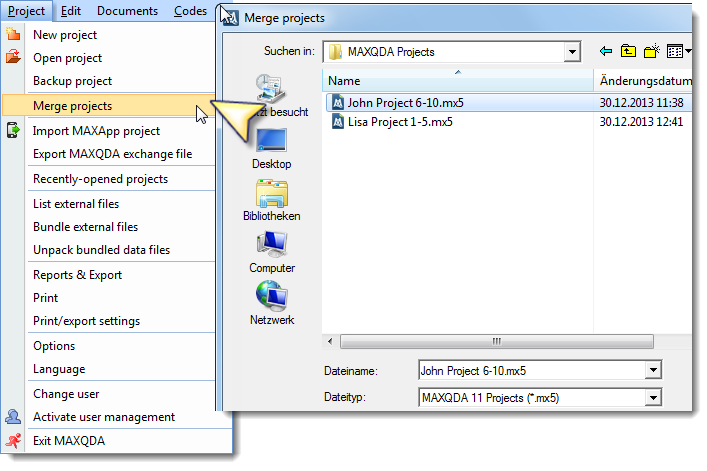The width and height of the screenshot is (707, 471).
Task: Select Merge projects menu entry
Action: [x=109, y=105]
